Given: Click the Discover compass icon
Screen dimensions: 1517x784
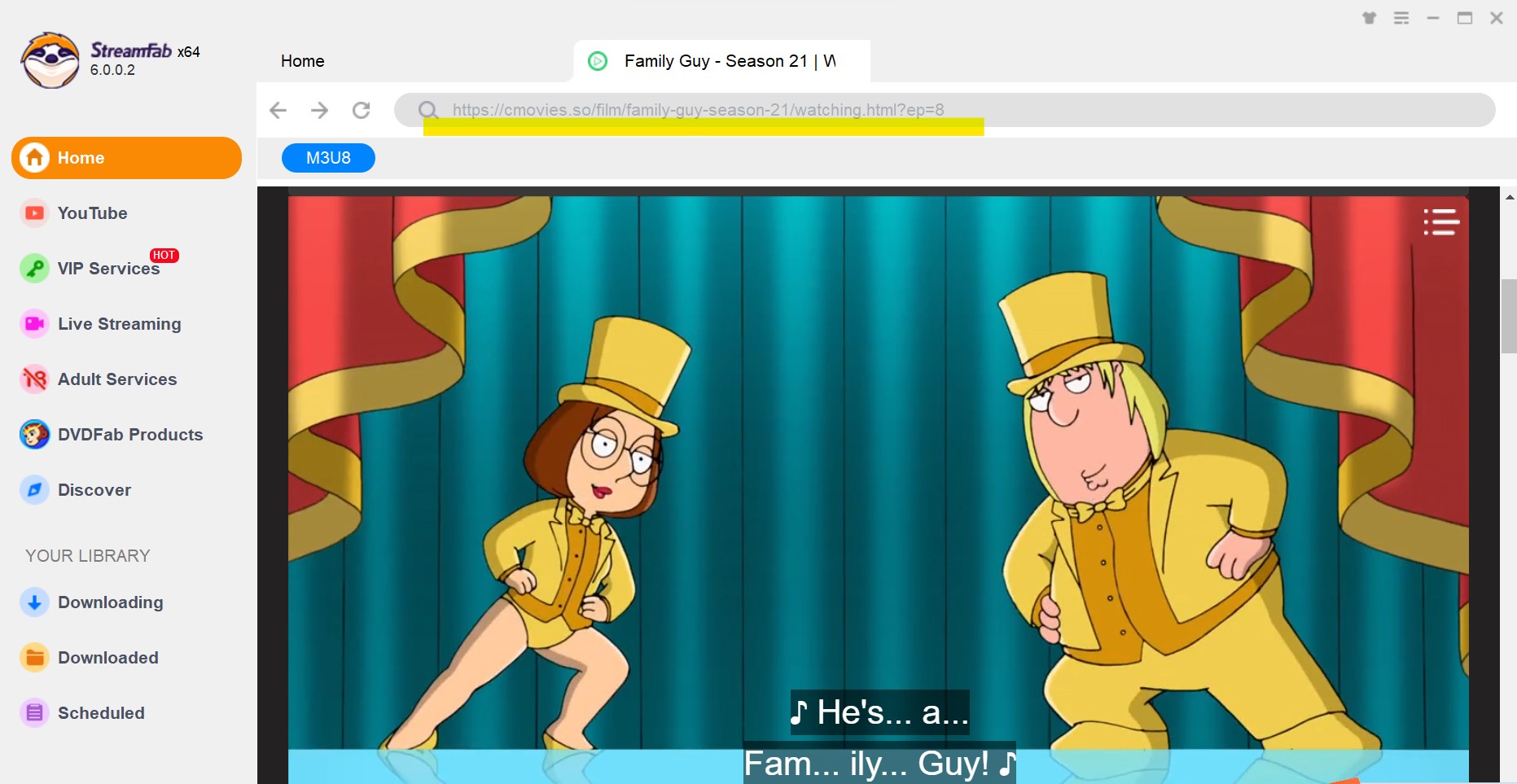Looking at the screenshot, I should [34, 490].
